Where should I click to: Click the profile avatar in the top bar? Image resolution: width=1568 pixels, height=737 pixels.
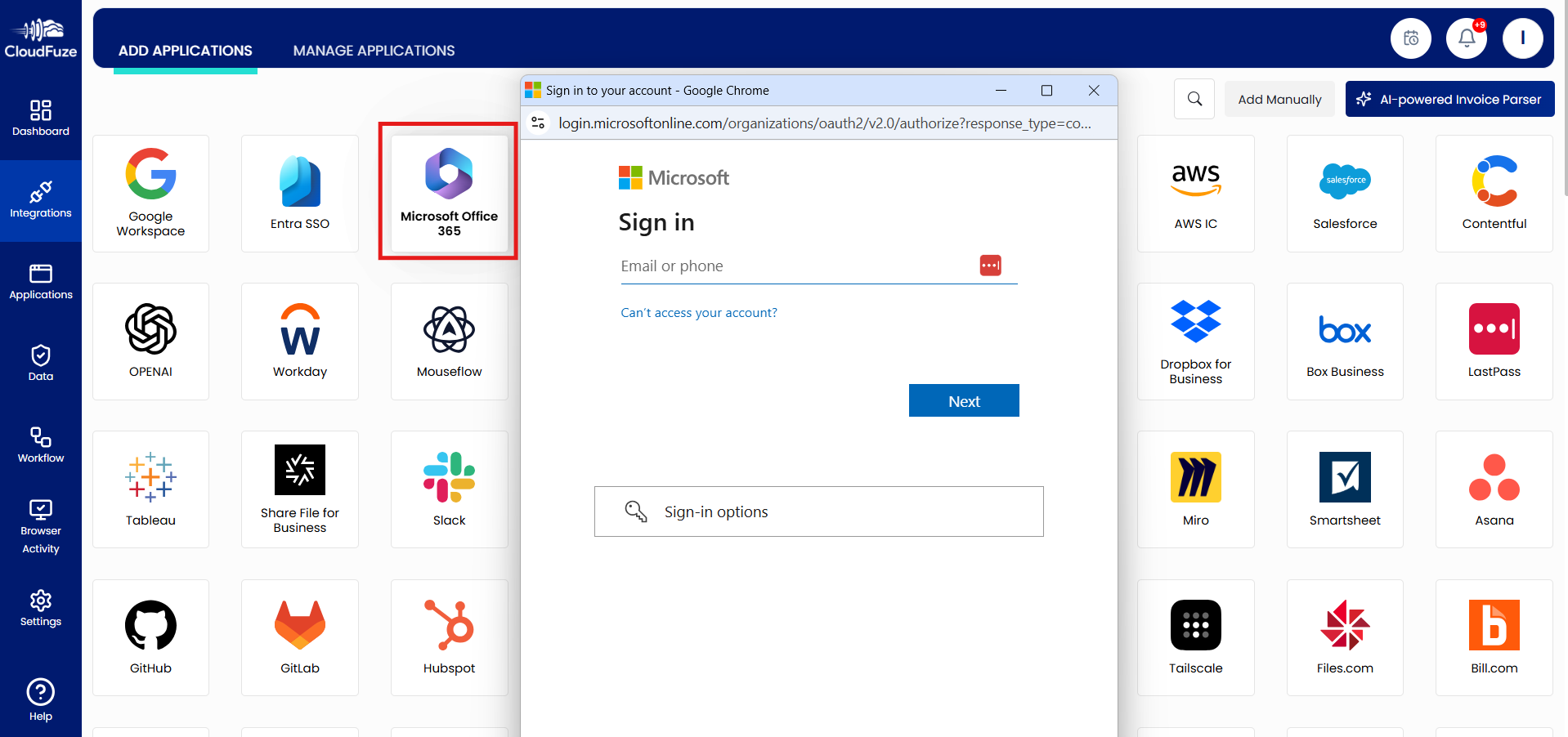[x=1522, y=38]
